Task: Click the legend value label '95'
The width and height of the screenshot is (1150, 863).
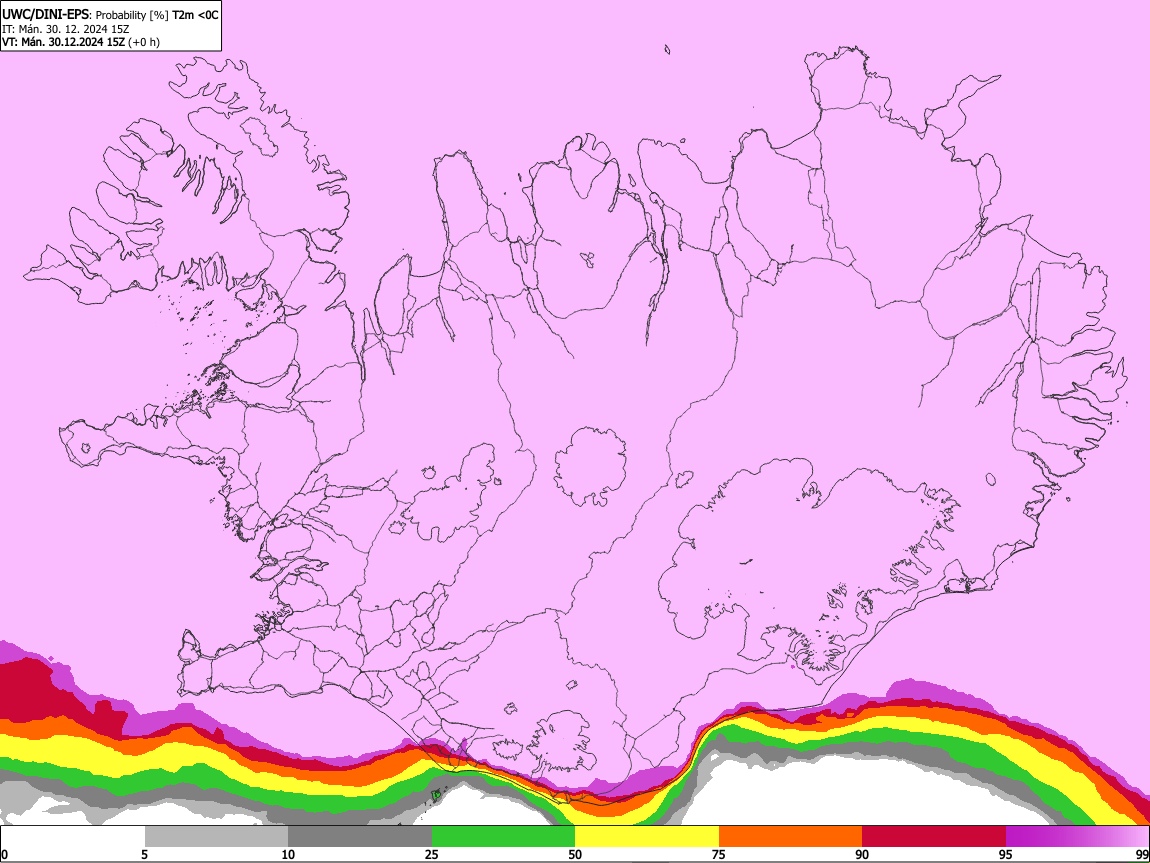Action: [1006, 854]
